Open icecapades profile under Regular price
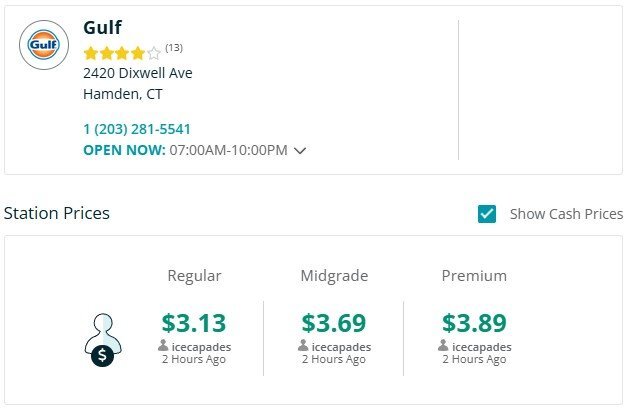Image resolution: width=629 pixels, height=412 pixels. 201,347
